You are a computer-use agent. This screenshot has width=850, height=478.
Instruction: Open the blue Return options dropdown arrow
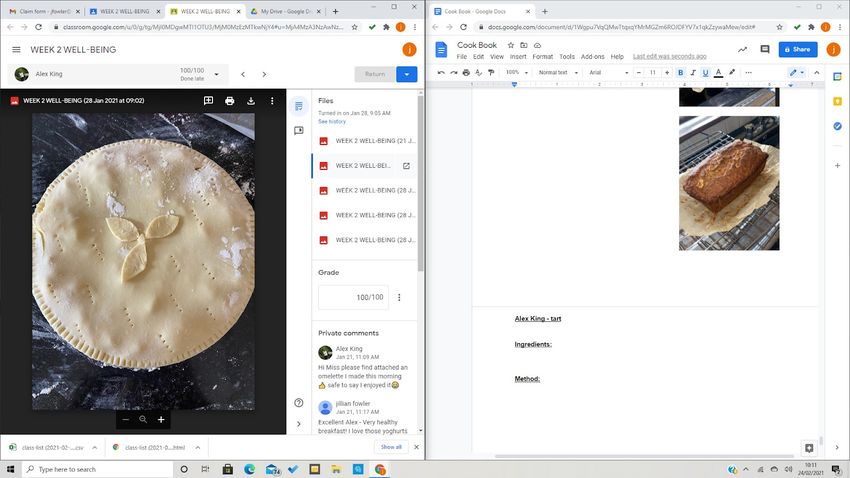click(x=407, y=74)
